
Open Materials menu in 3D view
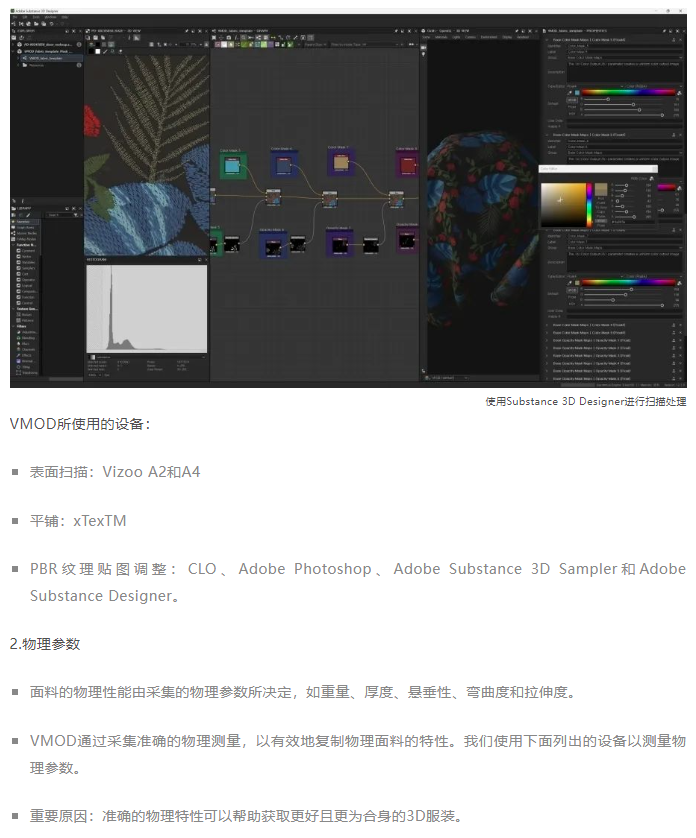[x=442, y=37]
